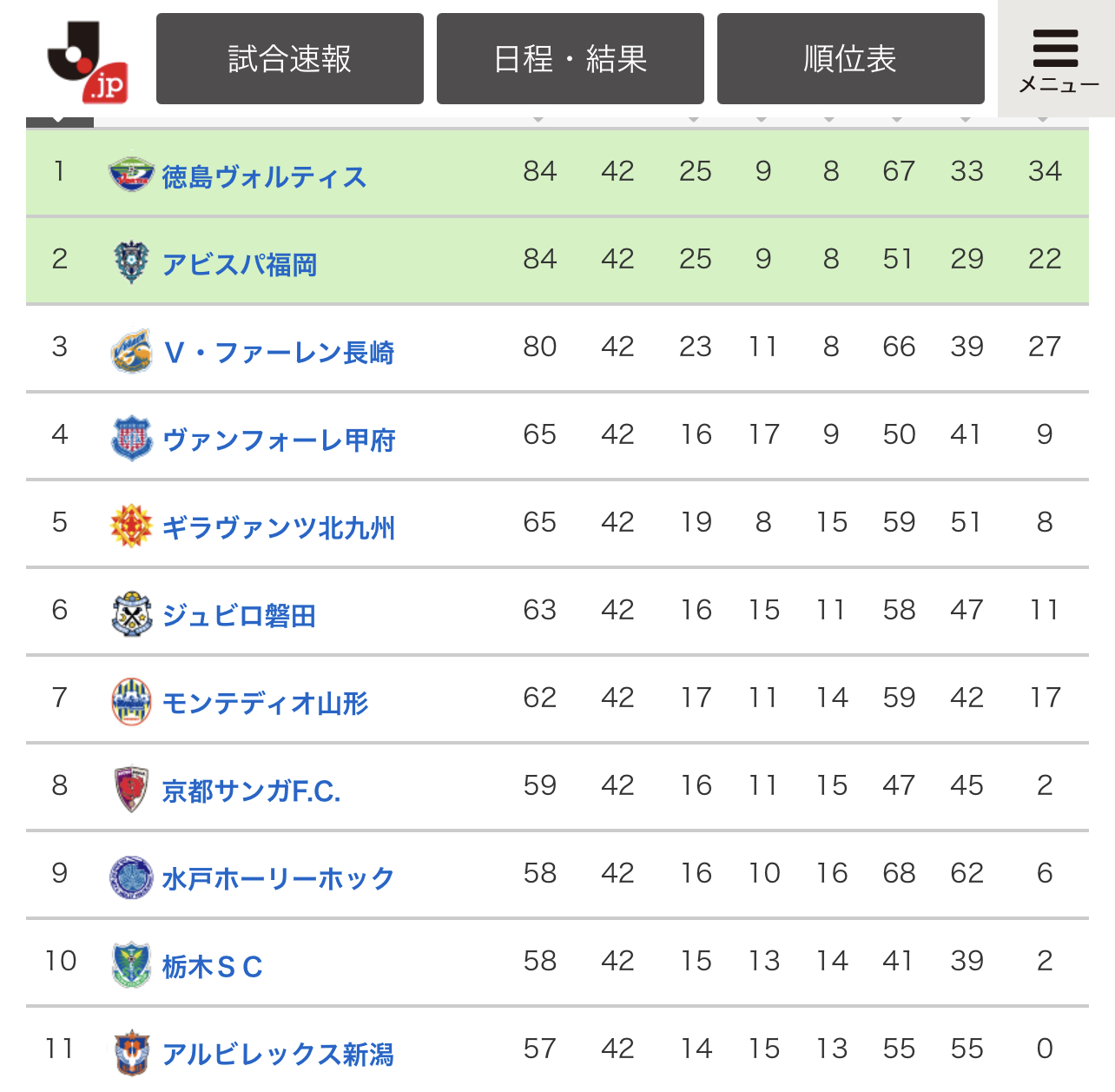Image resolution: width=1115 pixels, height=1092 pixels.
Task: Click the 栃木SC team crest
Action: click(x=131, y=964)
